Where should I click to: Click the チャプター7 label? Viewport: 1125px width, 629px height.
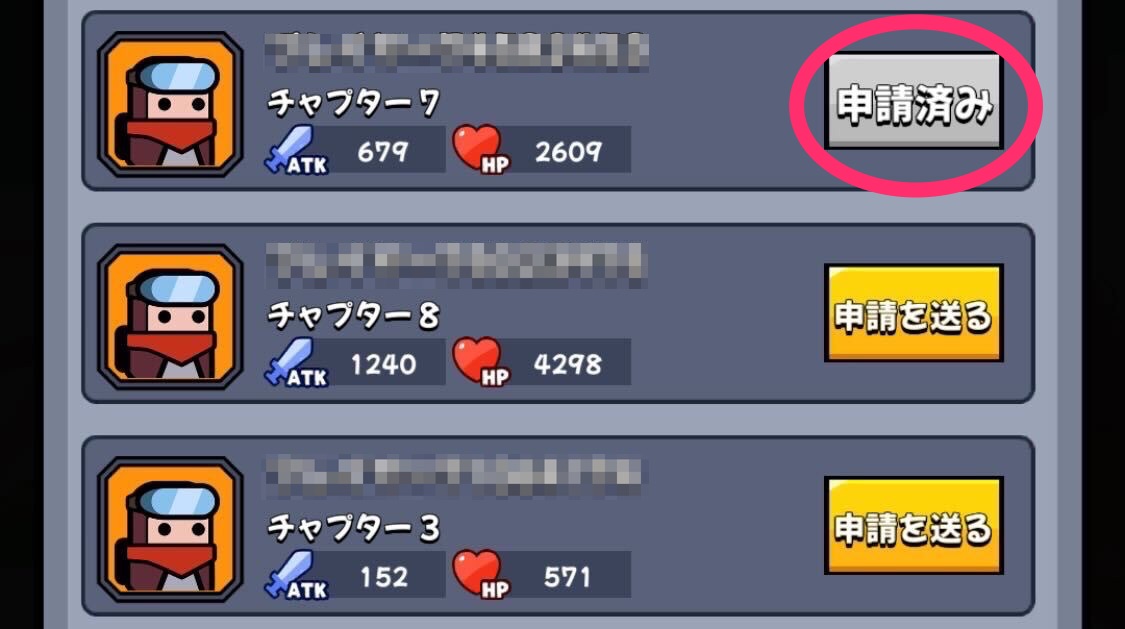(353, 103)
